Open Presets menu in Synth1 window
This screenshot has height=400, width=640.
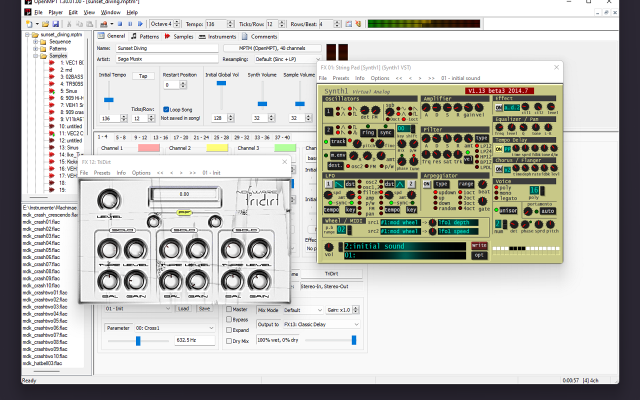[341, 78]
